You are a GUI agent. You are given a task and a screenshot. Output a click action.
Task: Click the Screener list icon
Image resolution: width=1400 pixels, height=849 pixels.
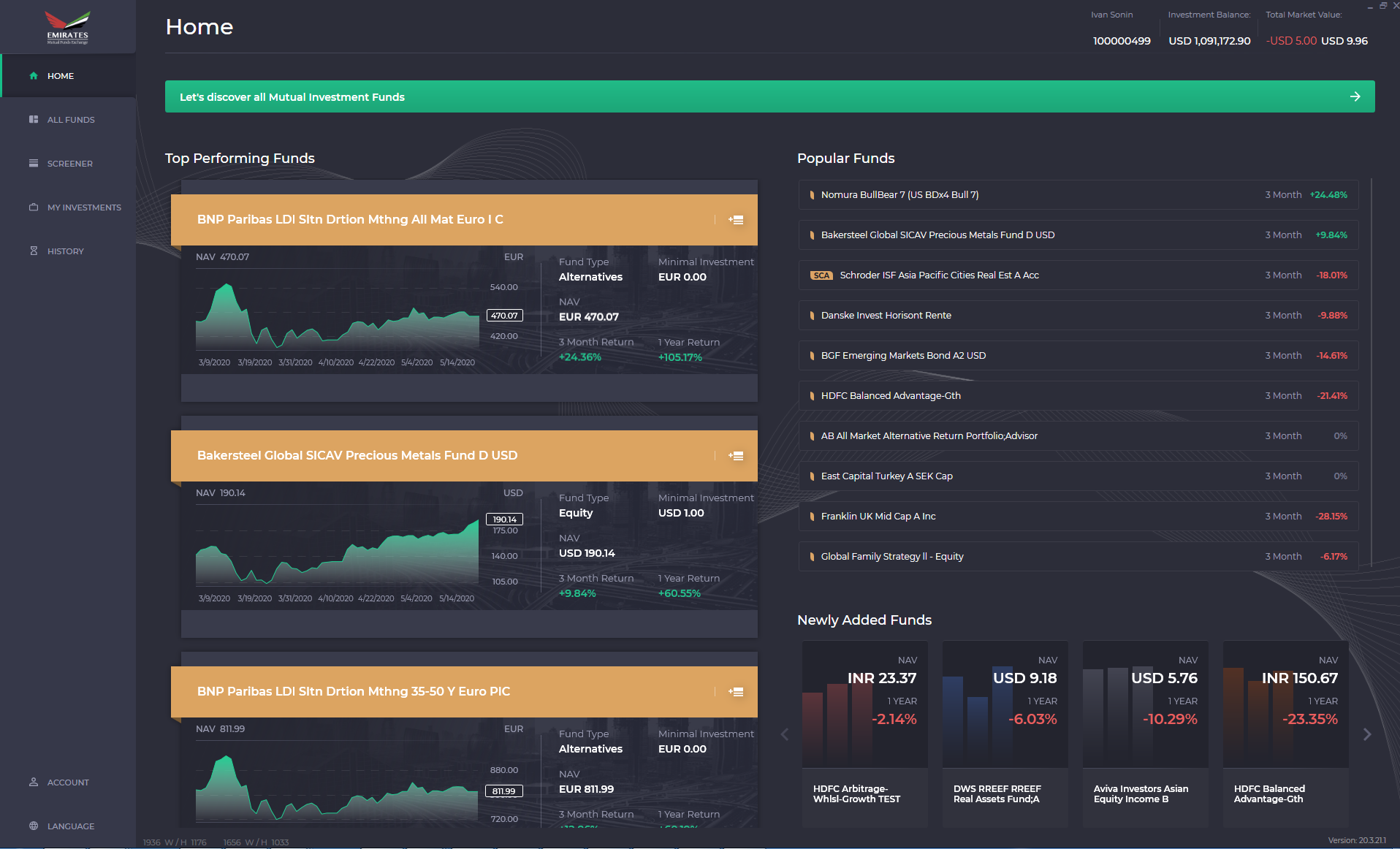[34, 164]
